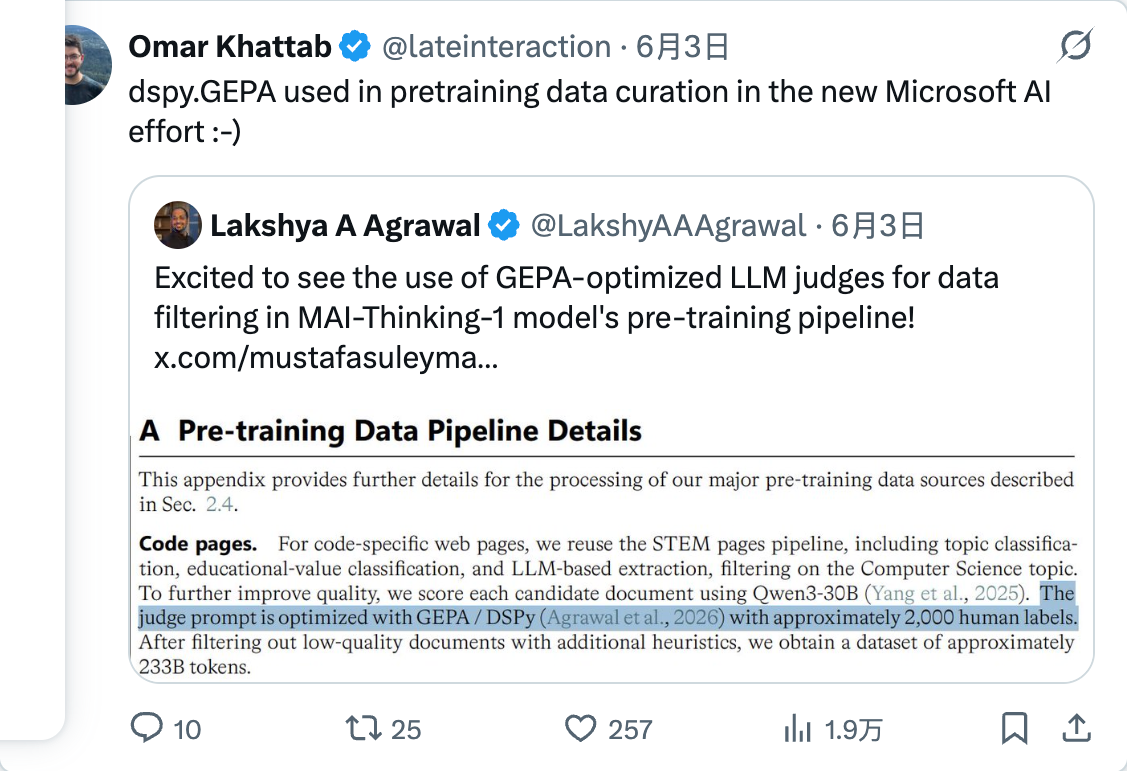Bookmark this tweet
The width and height of the screenshot is (1127, 771).
click(1014, 728)
